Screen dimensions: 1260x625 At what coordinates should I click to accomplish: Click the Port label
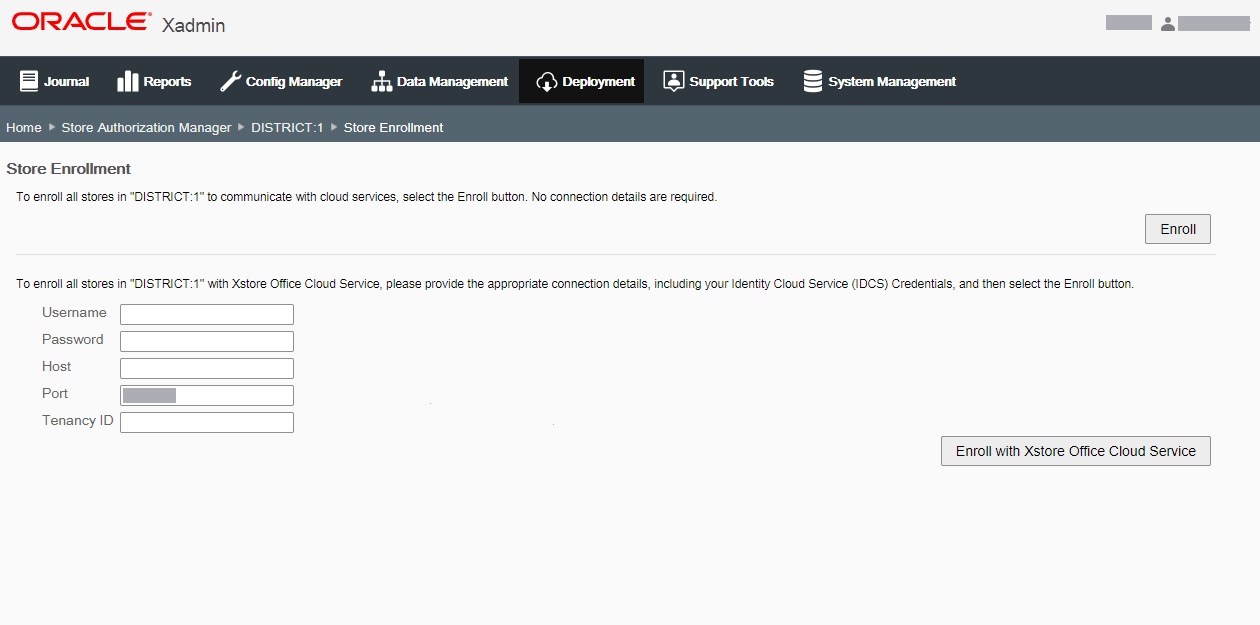(x=55, y=393)
